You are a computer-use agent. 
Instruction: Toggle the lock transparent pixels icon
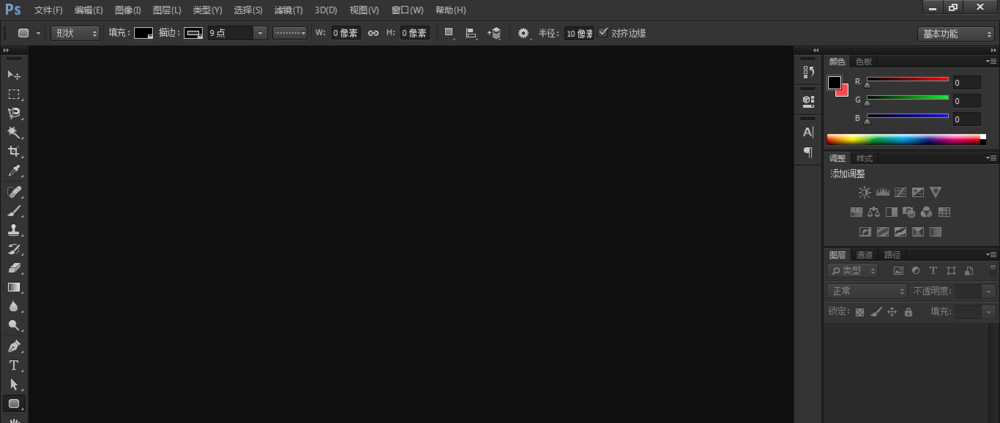tap(859, 312)
